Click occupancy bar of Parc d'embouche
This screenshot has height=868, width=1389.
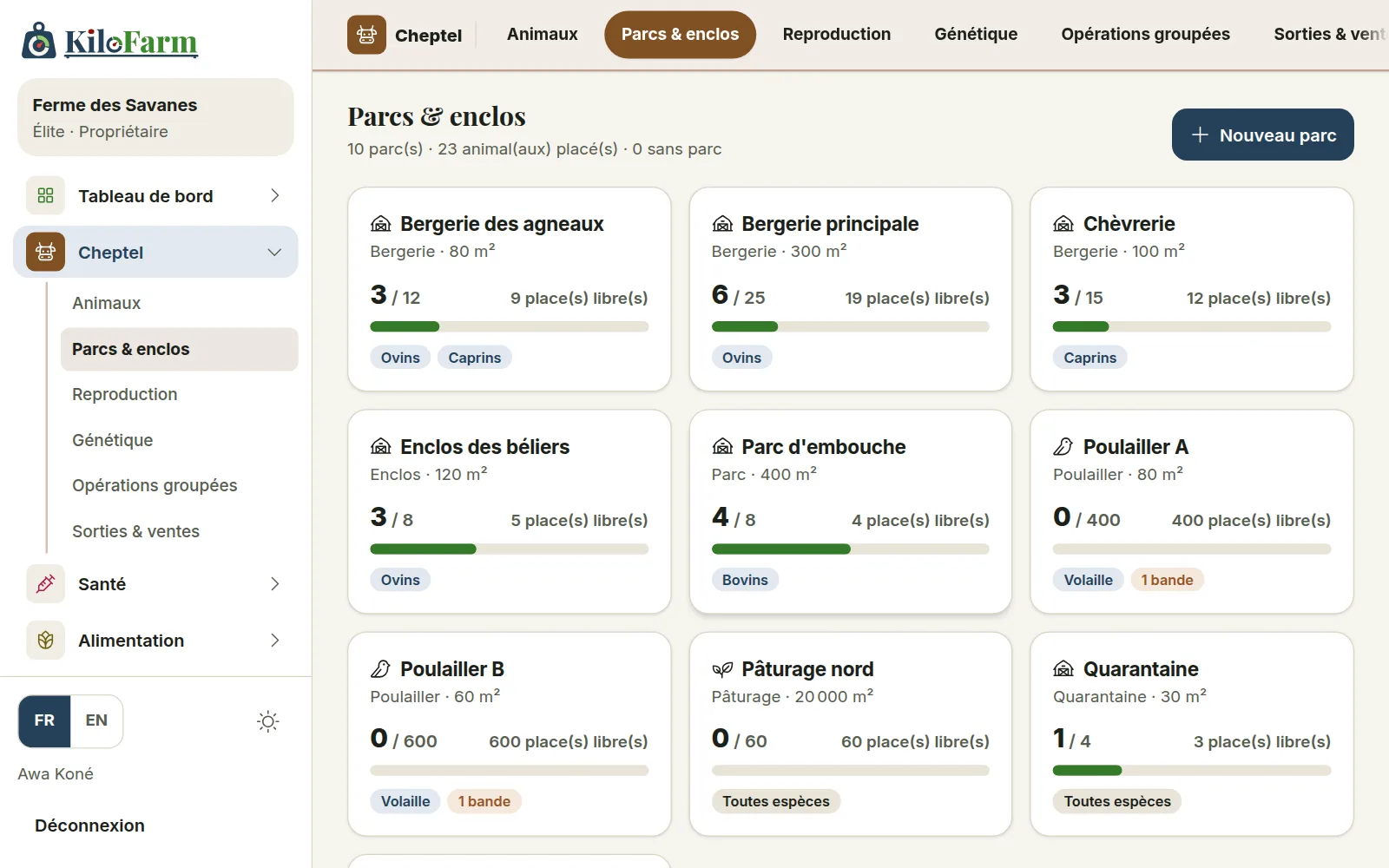(851, 549)
